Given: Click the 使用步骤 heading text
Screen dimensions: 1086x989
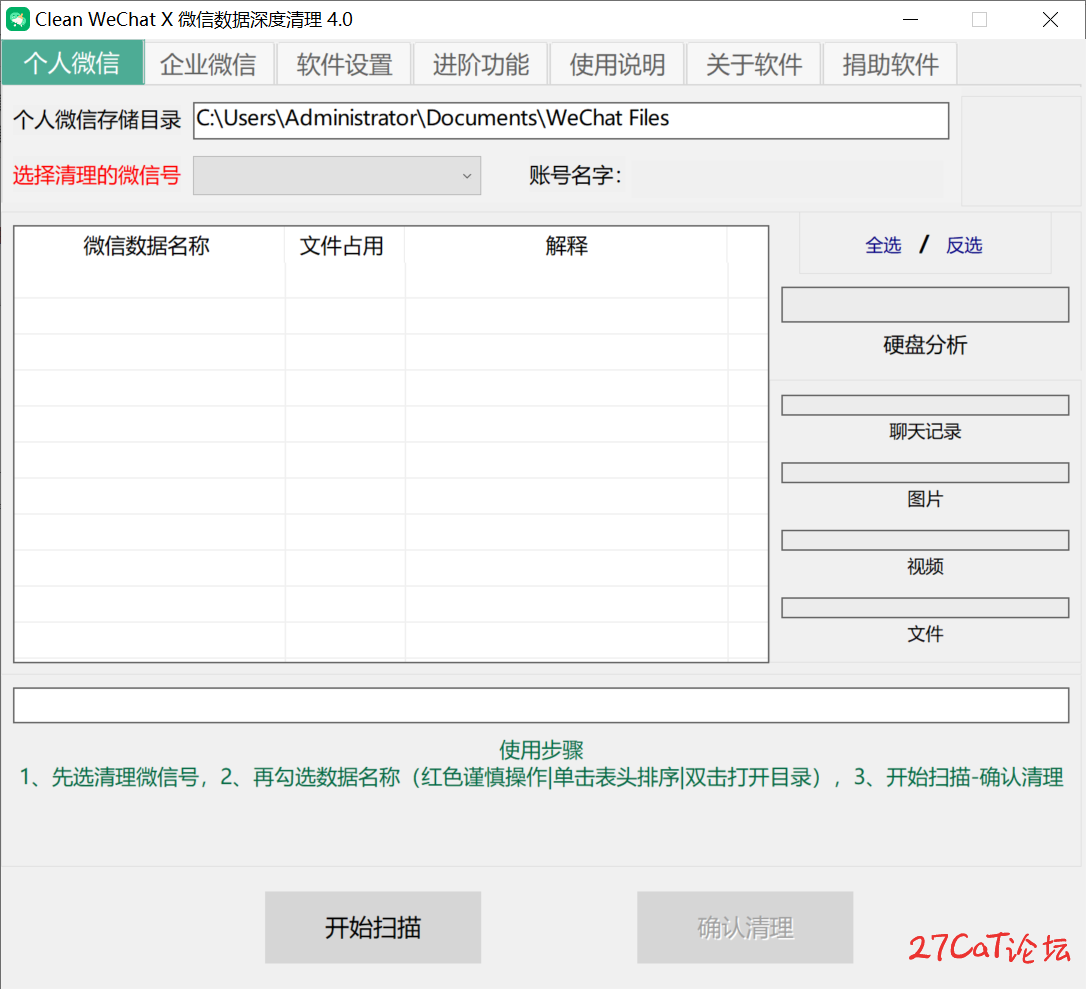Looking at the screenshot, I should 541,750.
